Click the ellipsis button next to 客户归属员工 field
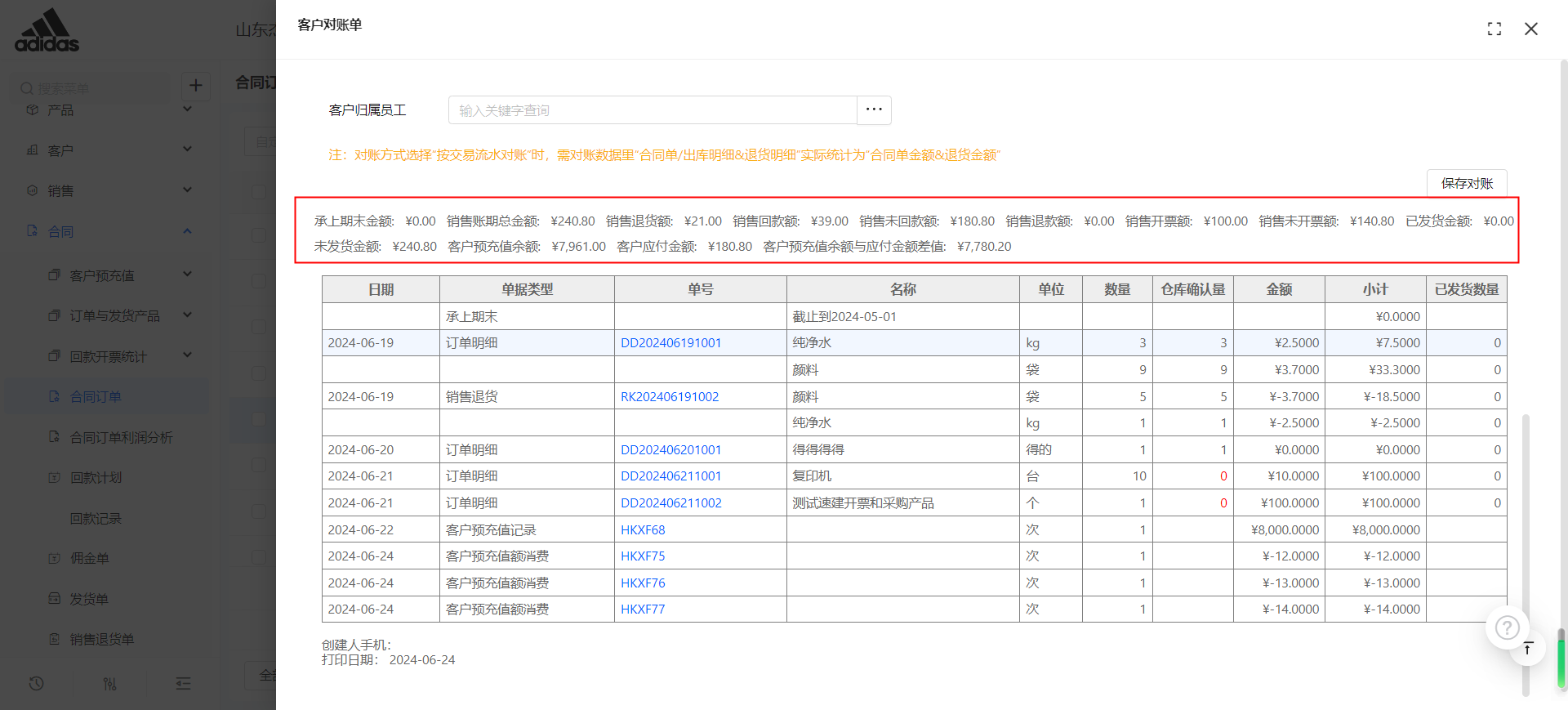This screenshot has height=710, width=1568. [x=874, y=109]
